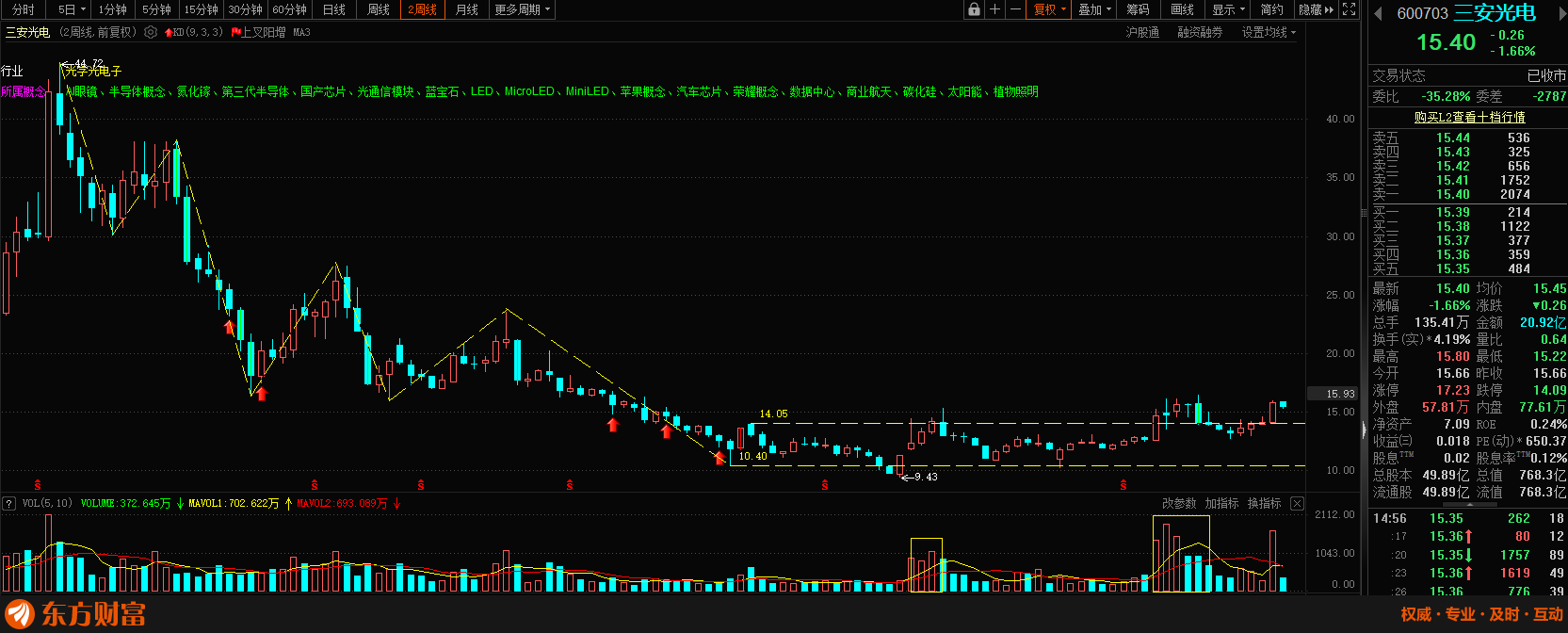Screen dimensions: 1568x633
Task: Click the 植物照明 concept link
Action: click(1015, 91)
